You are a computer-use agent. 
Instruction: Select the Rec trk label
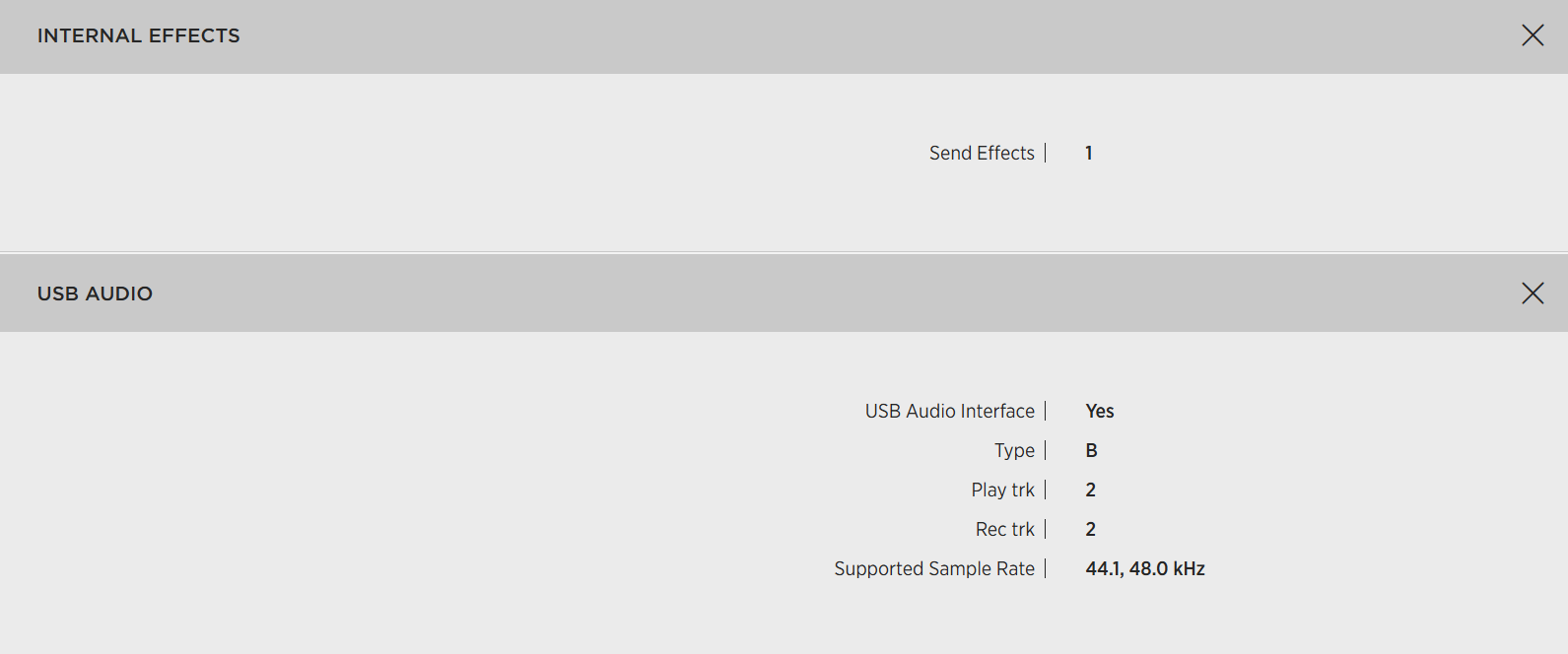tap(1005, 529)
